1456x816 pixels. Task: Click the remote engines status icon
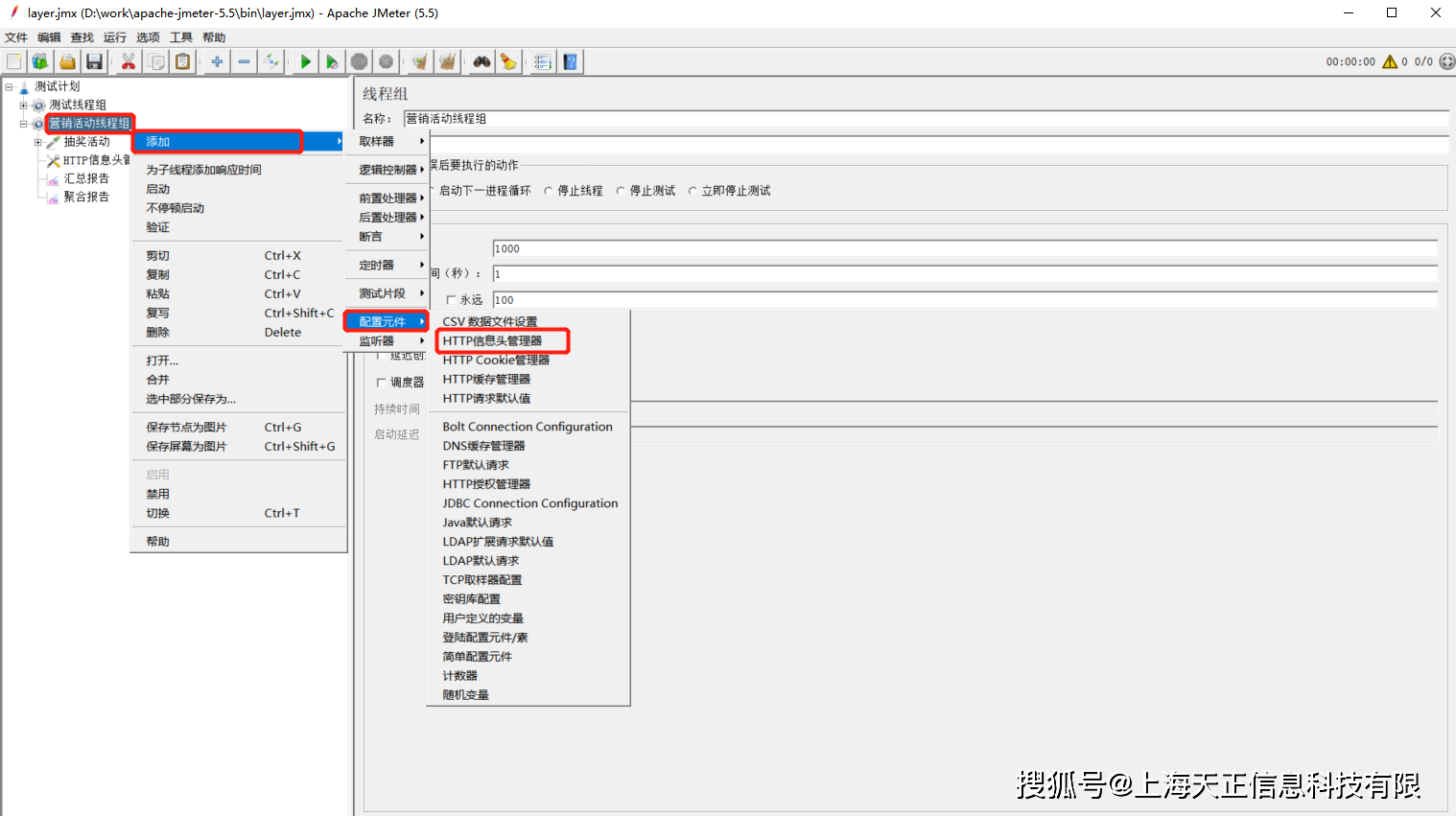(1447, 61)
